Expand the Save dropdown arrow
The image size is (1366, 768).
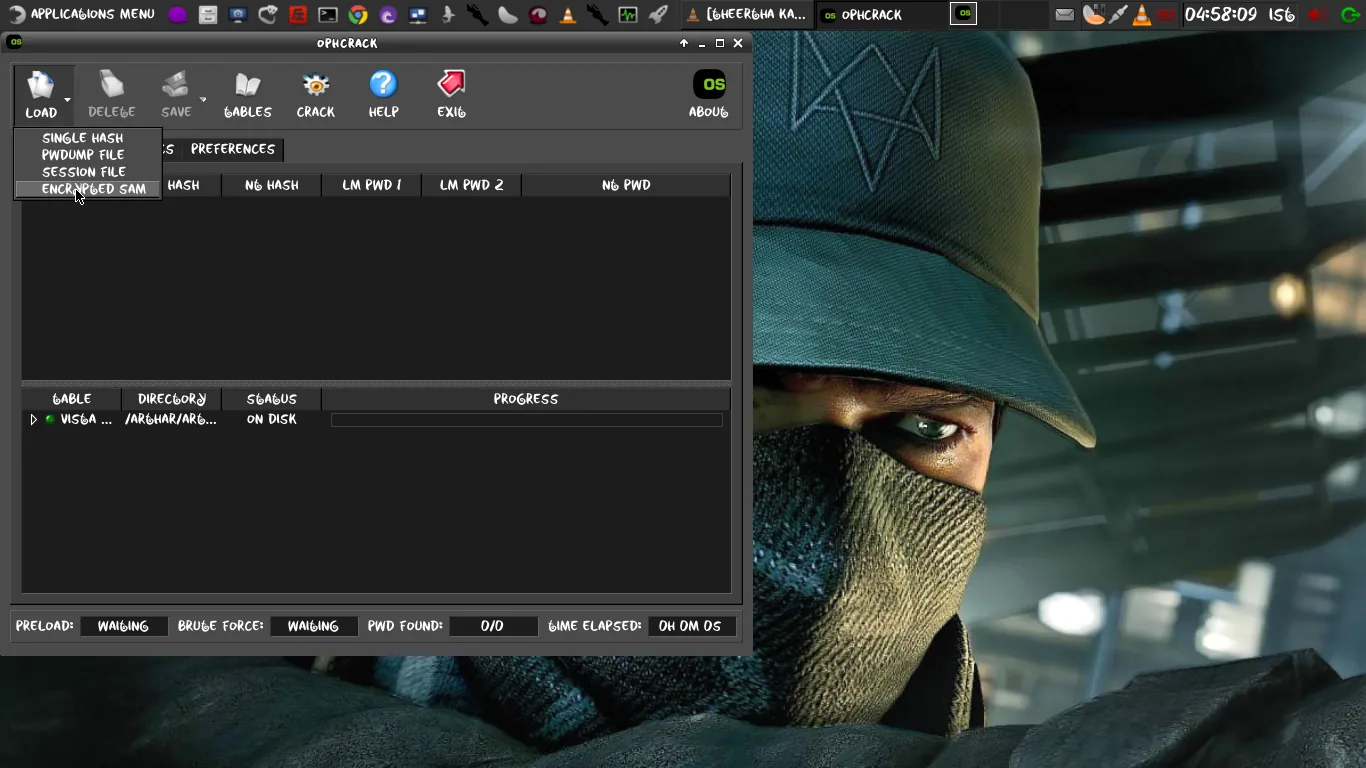tap(203, 100)
